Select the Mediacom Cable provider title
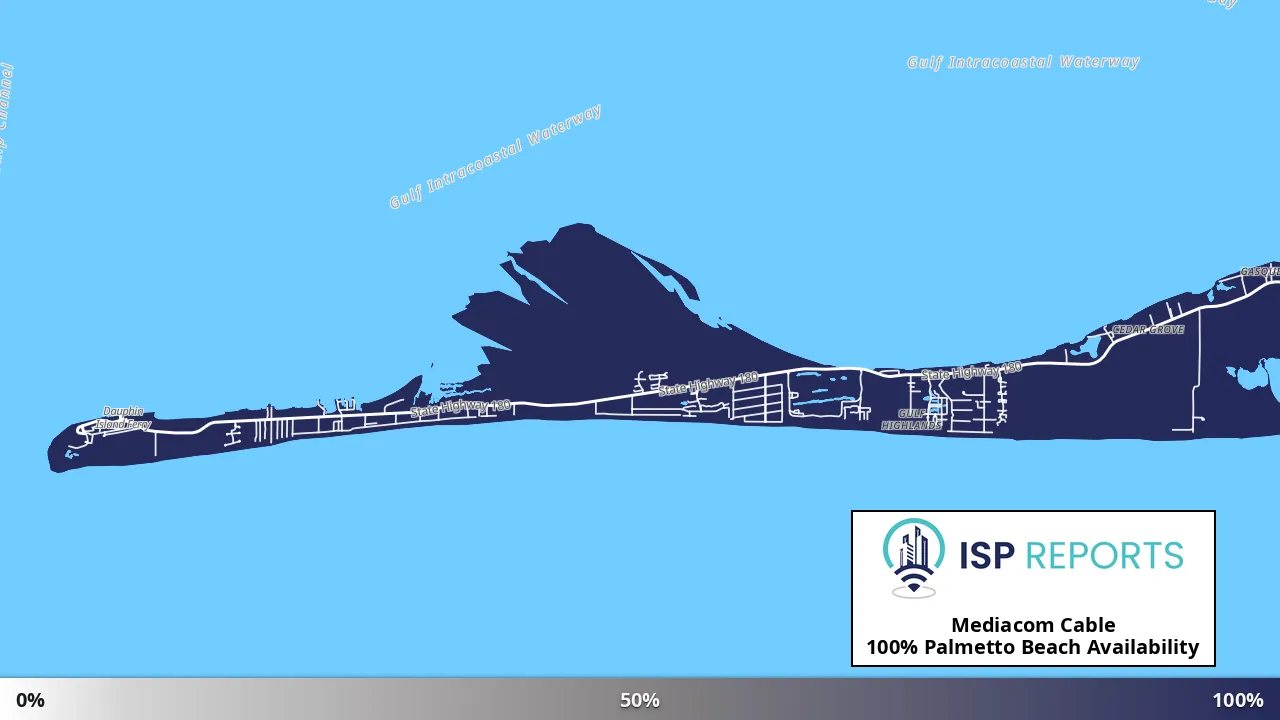Image resolution: width=1280 pixels, height=720 pixels. point(1033,625)
